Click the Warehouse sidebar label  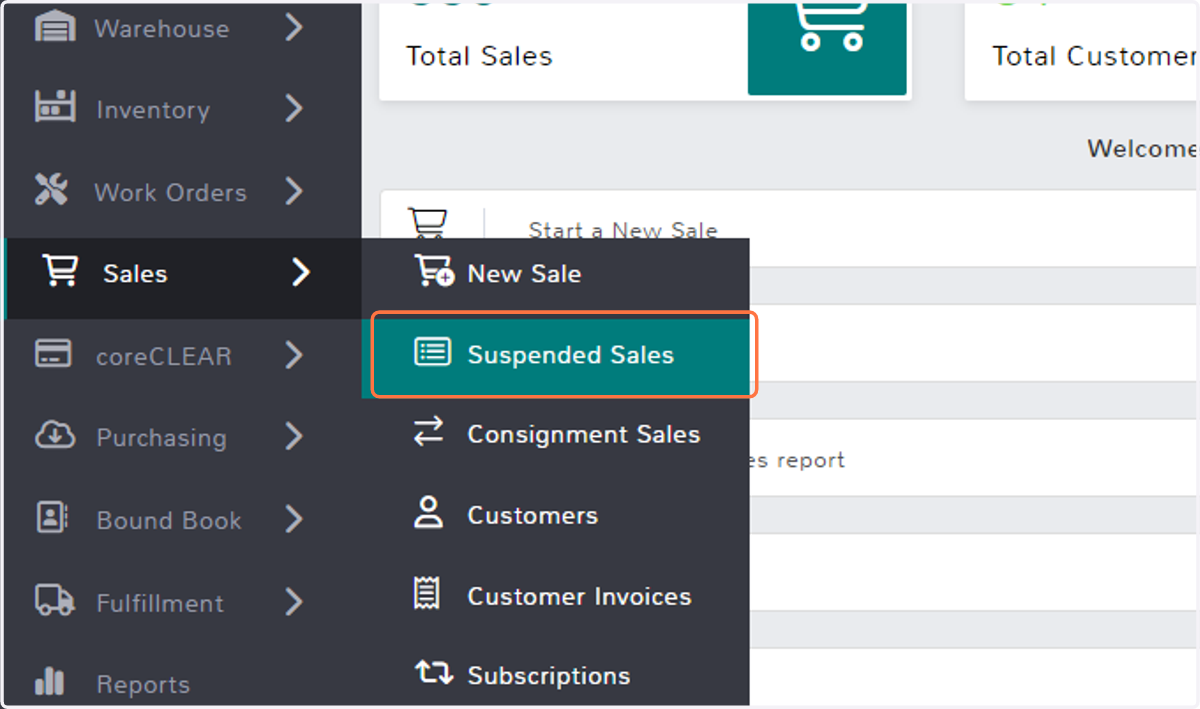(x=161, y=29)
